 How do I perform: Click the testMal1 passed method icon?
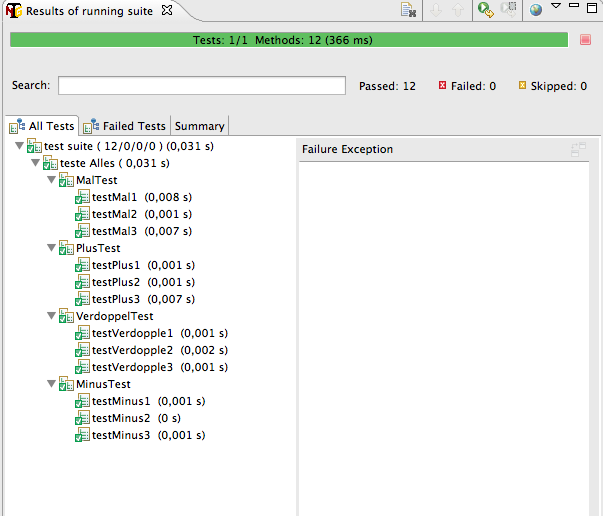[x=82, y=197]
